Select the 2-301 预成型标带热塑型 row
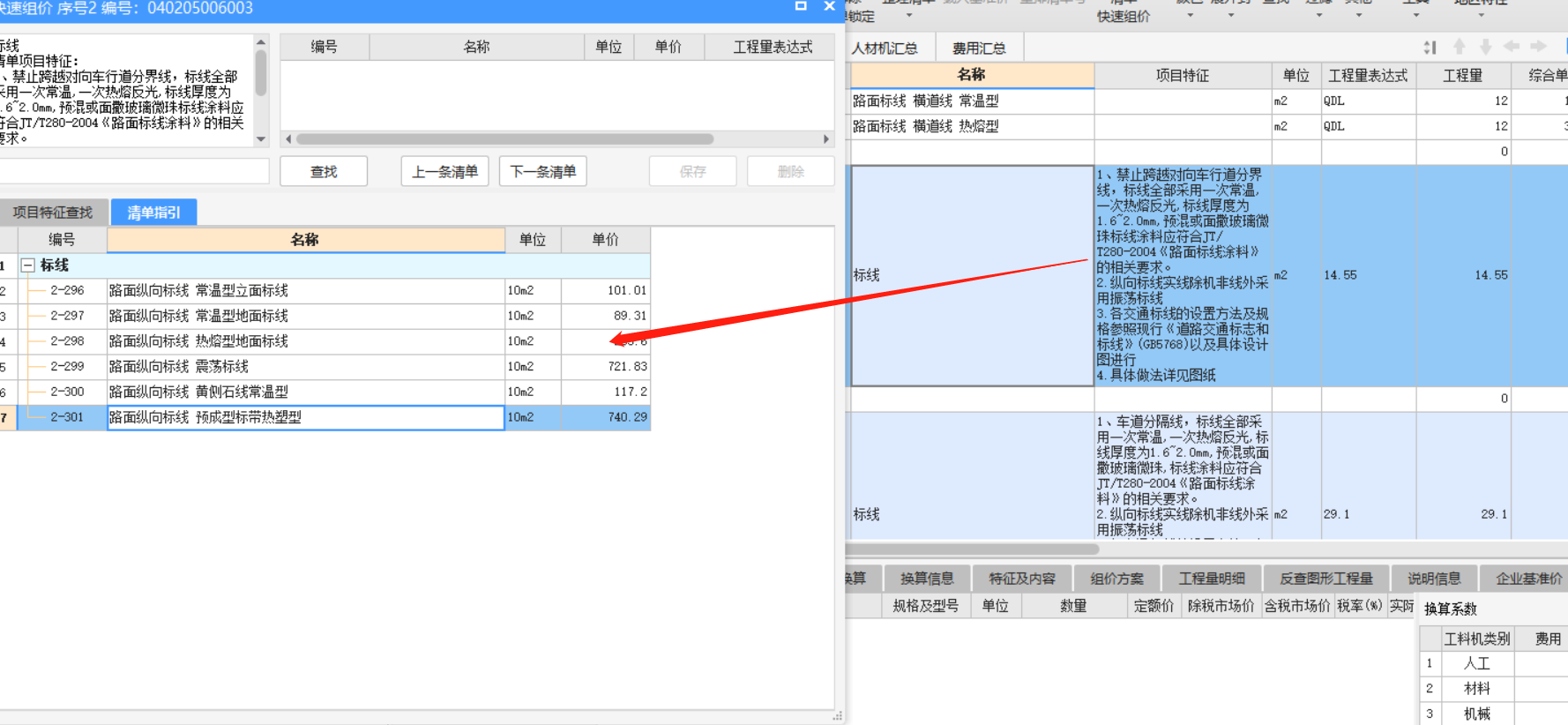Viewport: 1568px width, 725px height. coord(325,417)
